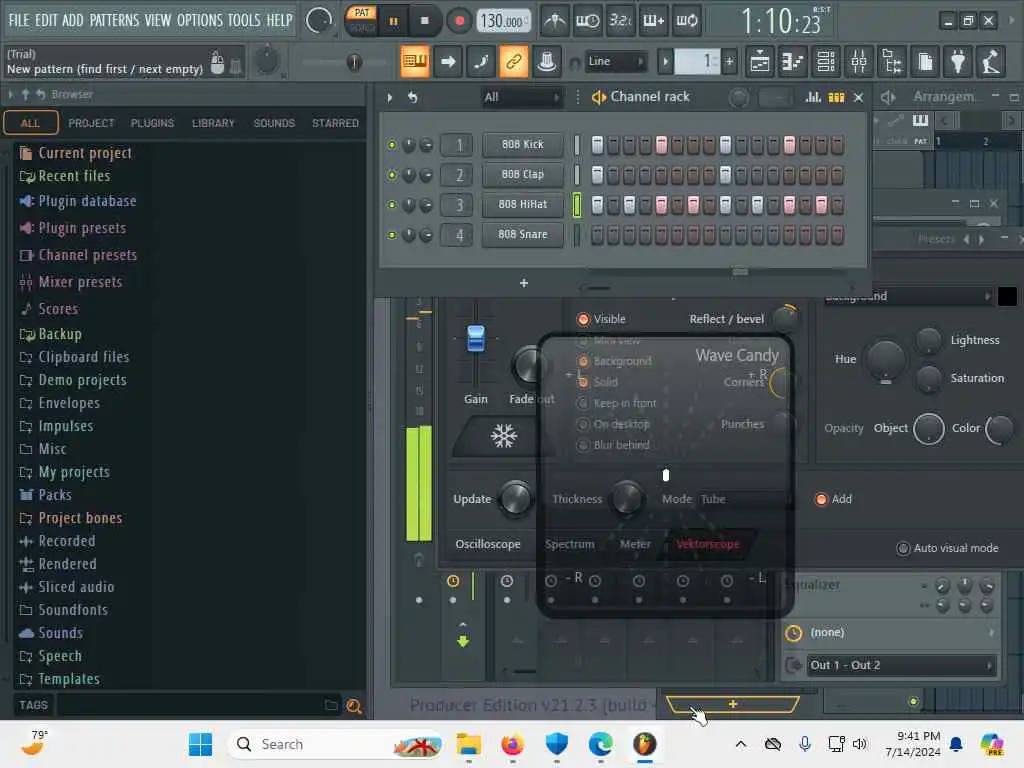Image resolution: width=1024 pixels, height=768 pixels.
Task: Click the pattern selector number field
Action: [x=697, y=62]
